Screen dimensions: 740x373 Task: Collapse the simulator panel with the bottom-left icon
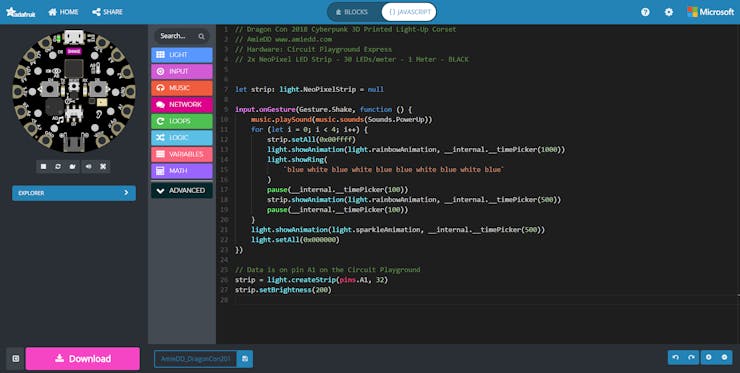point(16,359)
